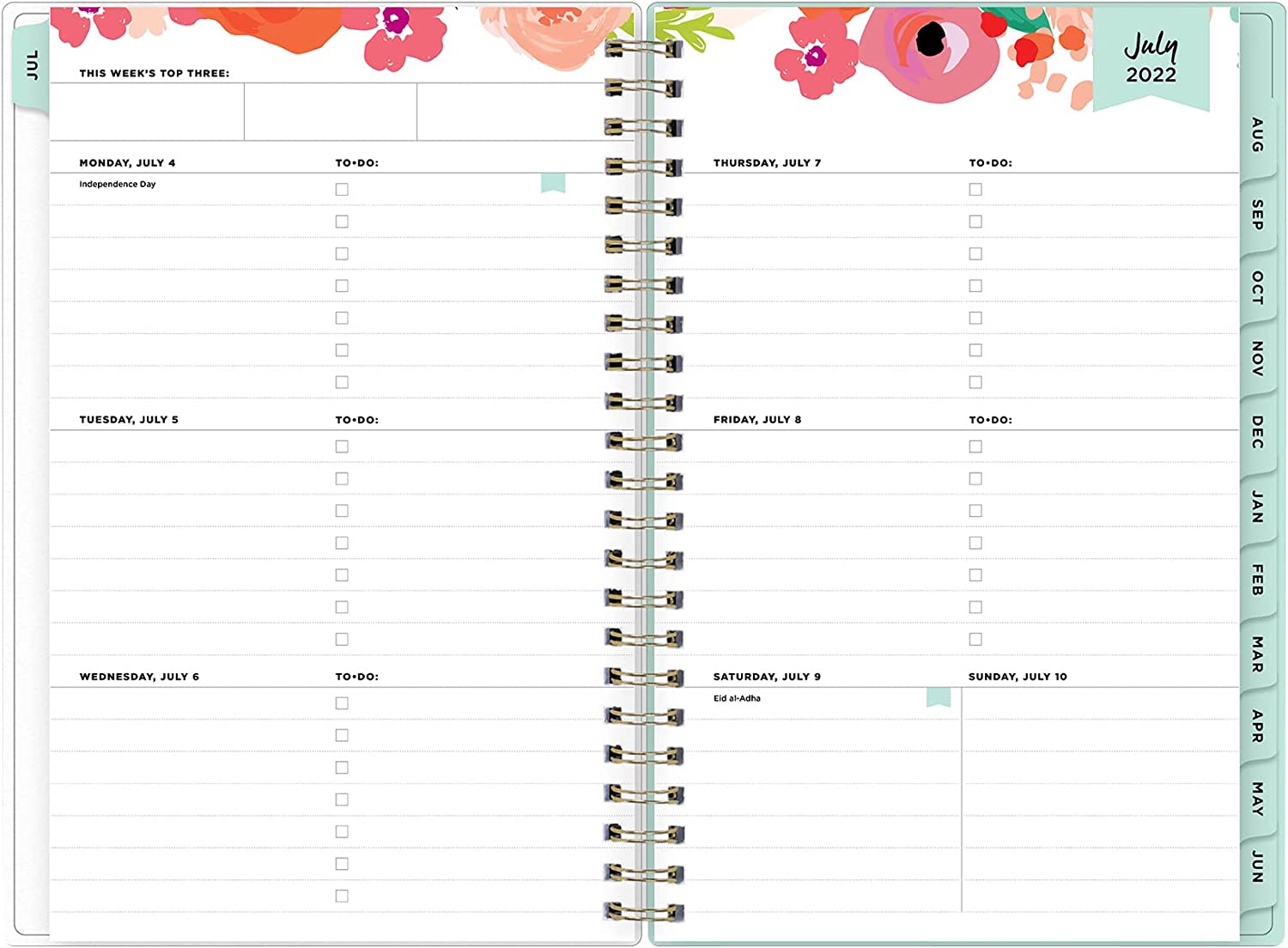Check the last to-do box under Monday, July 4
This screenshot has height=948, width=1288.
pyautogui.click(x=342, y=382)
